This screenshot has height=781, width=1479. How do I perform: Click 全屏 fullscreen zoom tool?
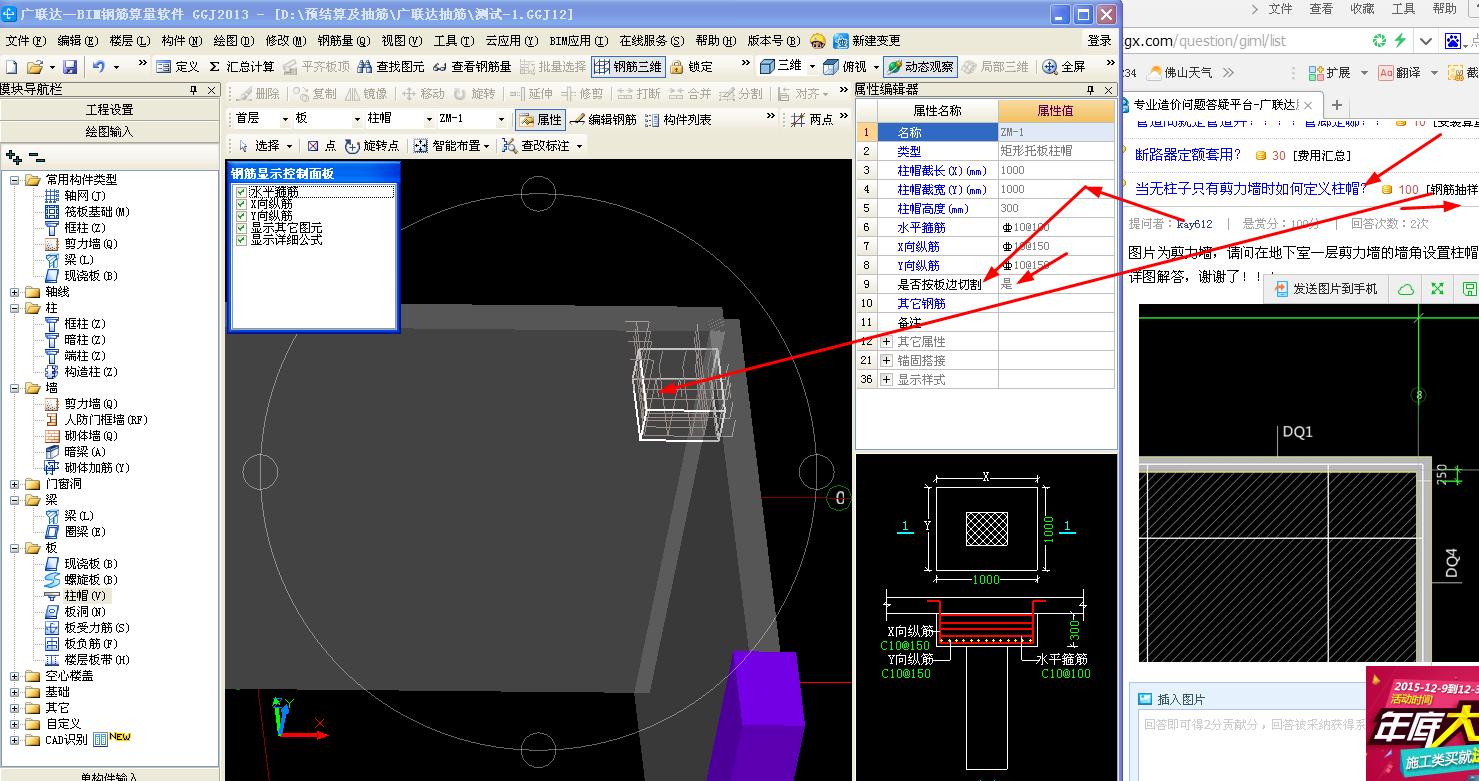click(x=1064, y=67)
